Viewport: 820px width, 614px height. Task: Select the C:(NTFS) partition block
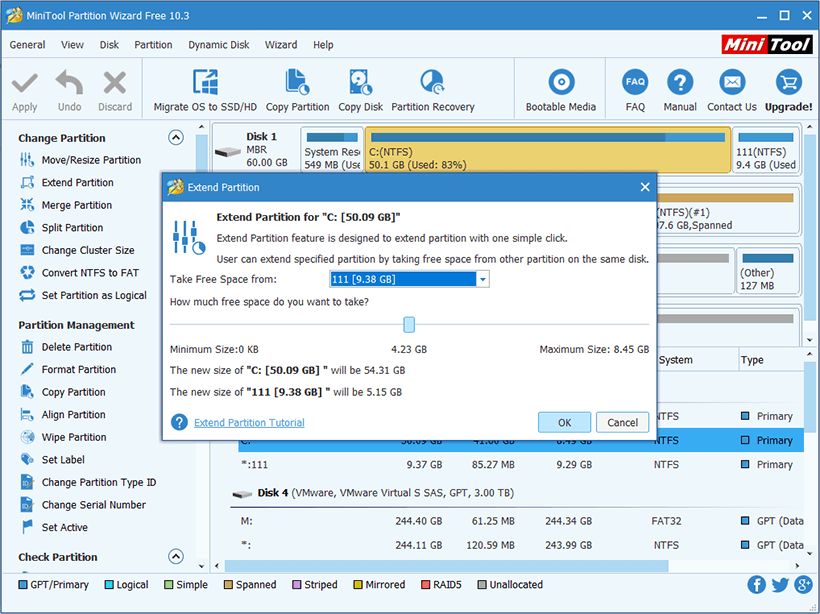click(548, 150)
